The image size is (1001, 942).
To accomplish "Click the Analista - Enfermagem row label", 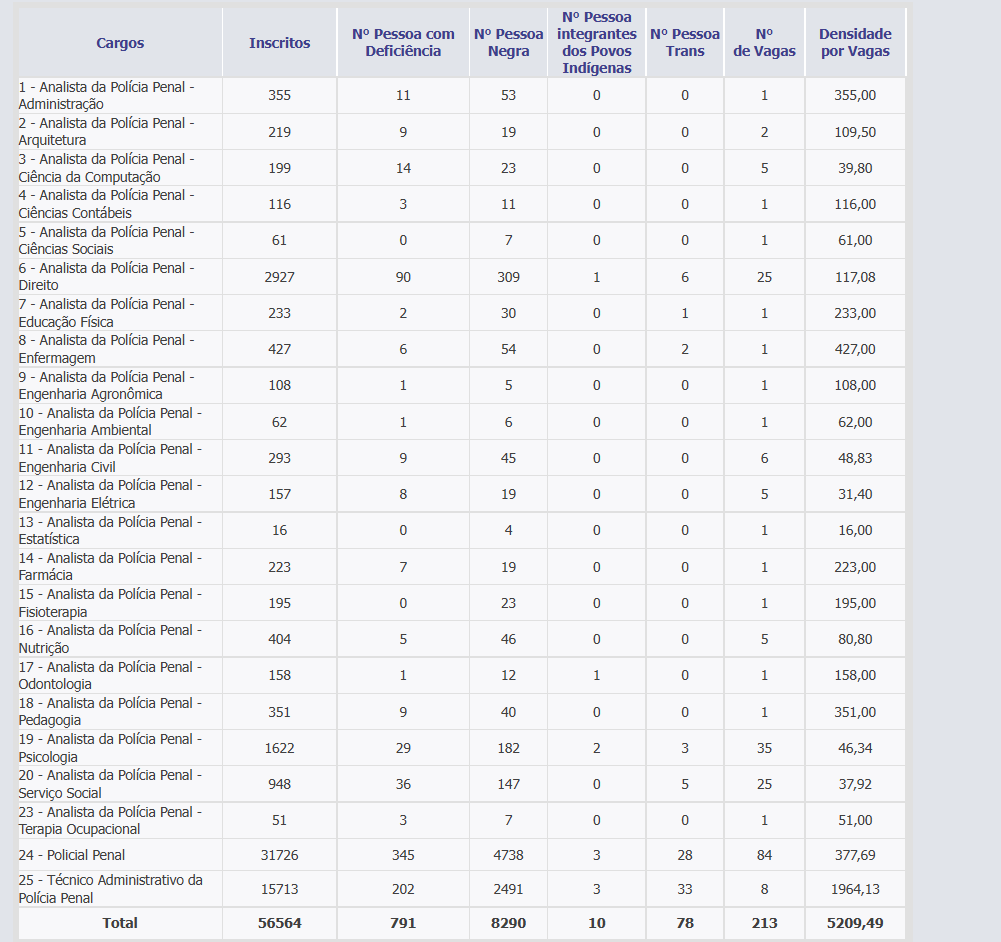I will coord(106,349).
